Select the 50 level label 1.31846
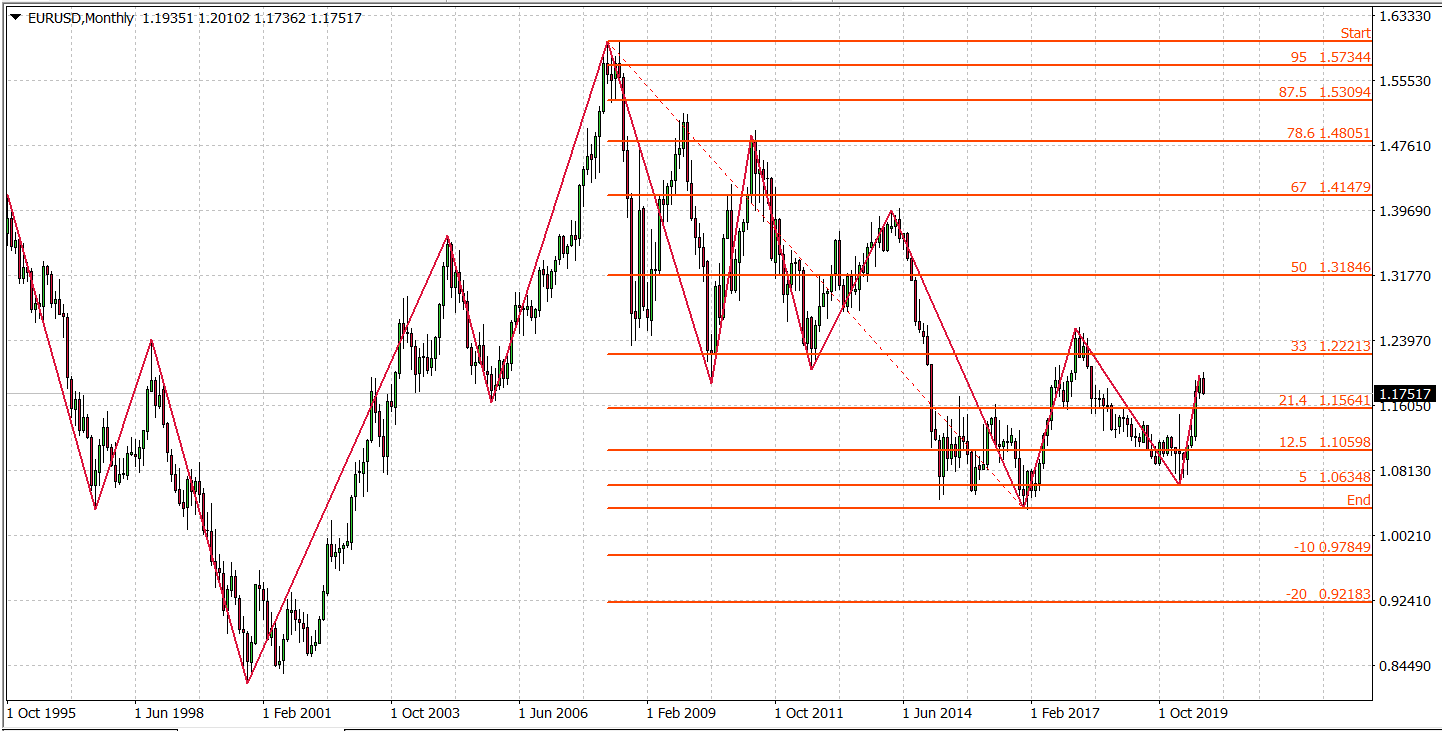1442x732 pixels. click(x=1331, y=267)
